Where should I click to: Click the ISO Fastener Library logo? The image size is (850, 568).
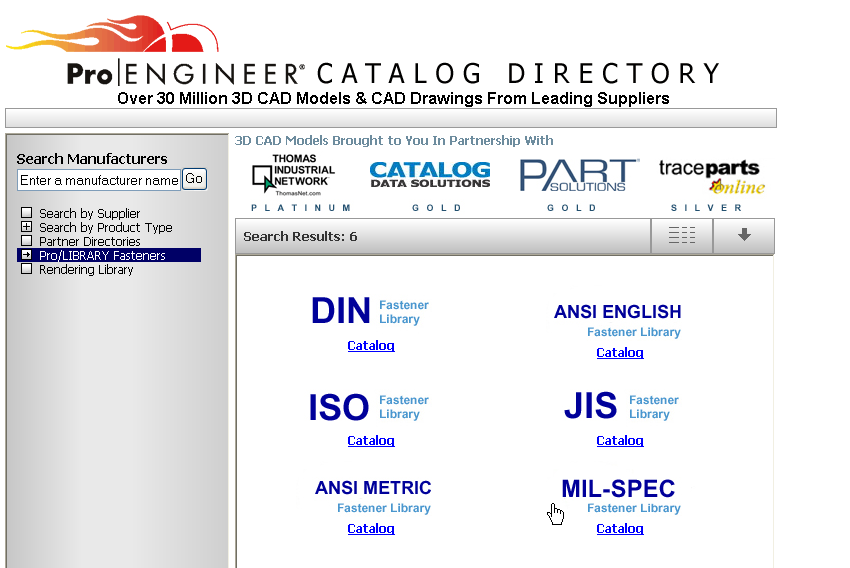click(x=369, y=407)
